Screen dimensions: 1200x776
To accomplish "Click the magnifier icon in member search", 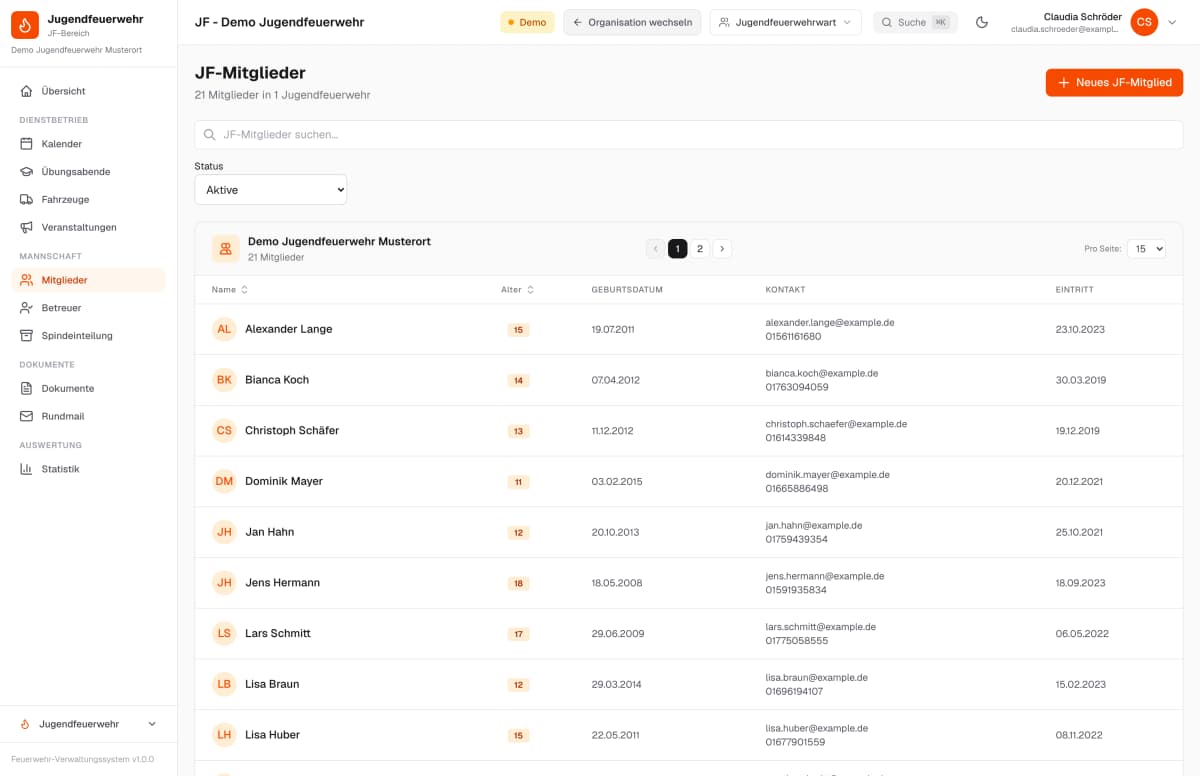I will [210, 135].
